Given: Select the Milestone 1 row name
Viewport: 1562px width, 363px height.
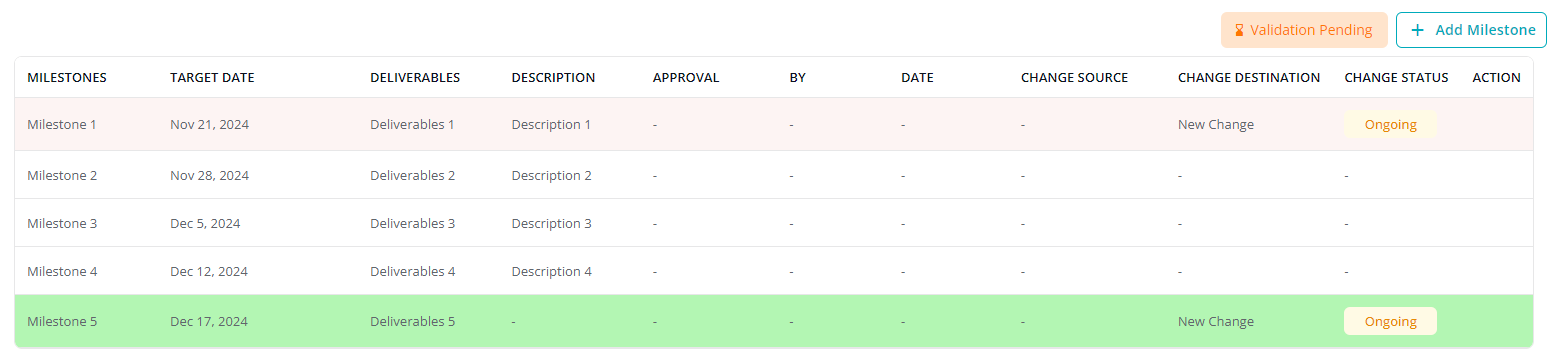Looking at the screenshot, I should 62,125.
